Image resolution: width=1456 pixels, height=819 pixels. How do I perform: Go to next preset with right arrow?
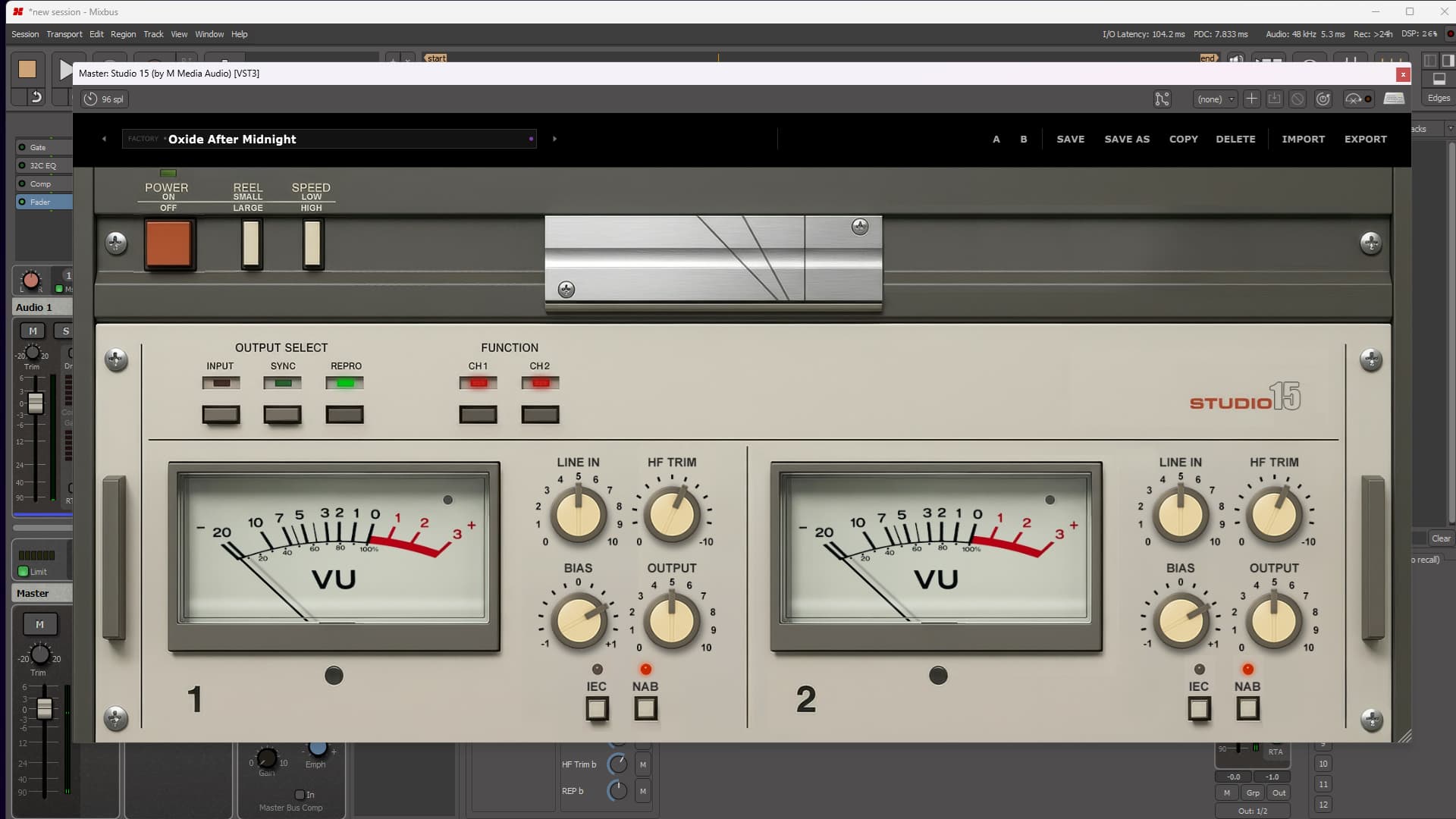point(554,139)
